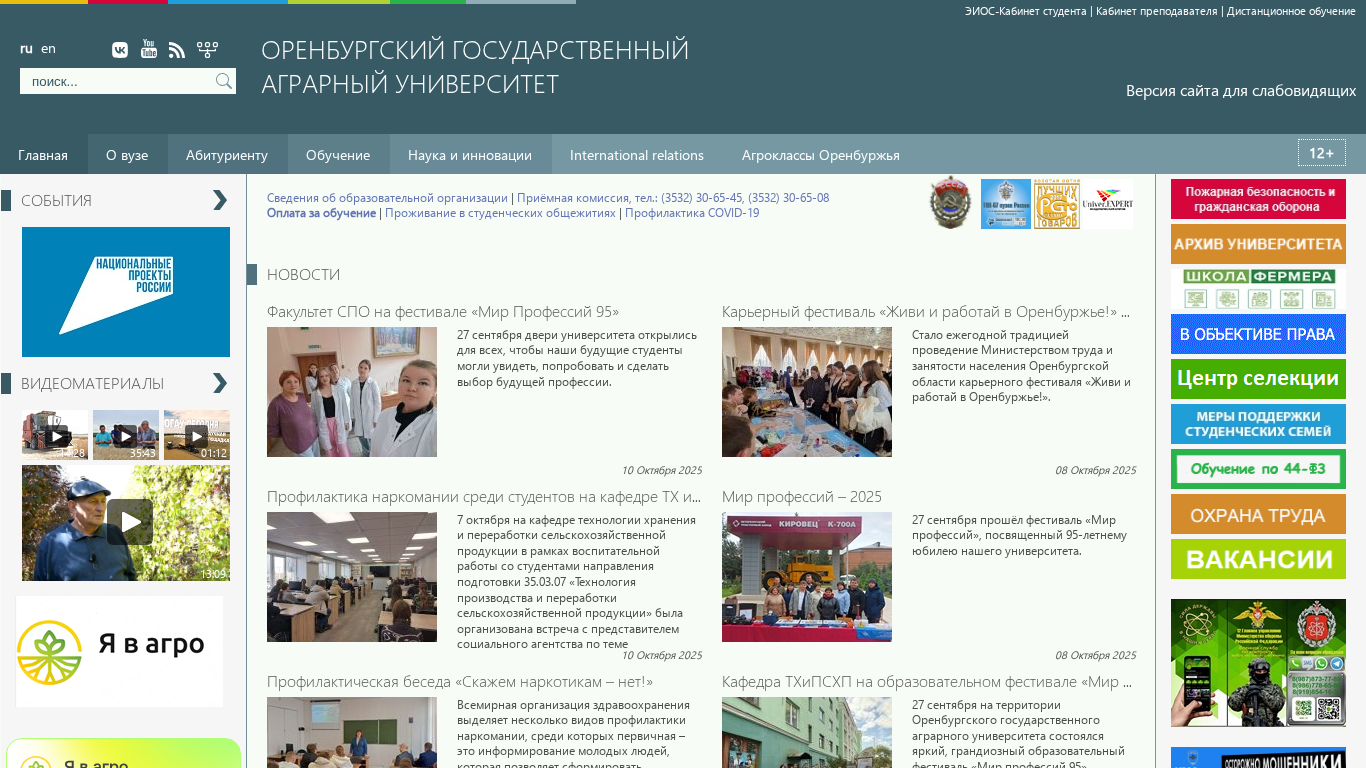Open Меры поддержки студенческих семей banner

coord(1258,424)
